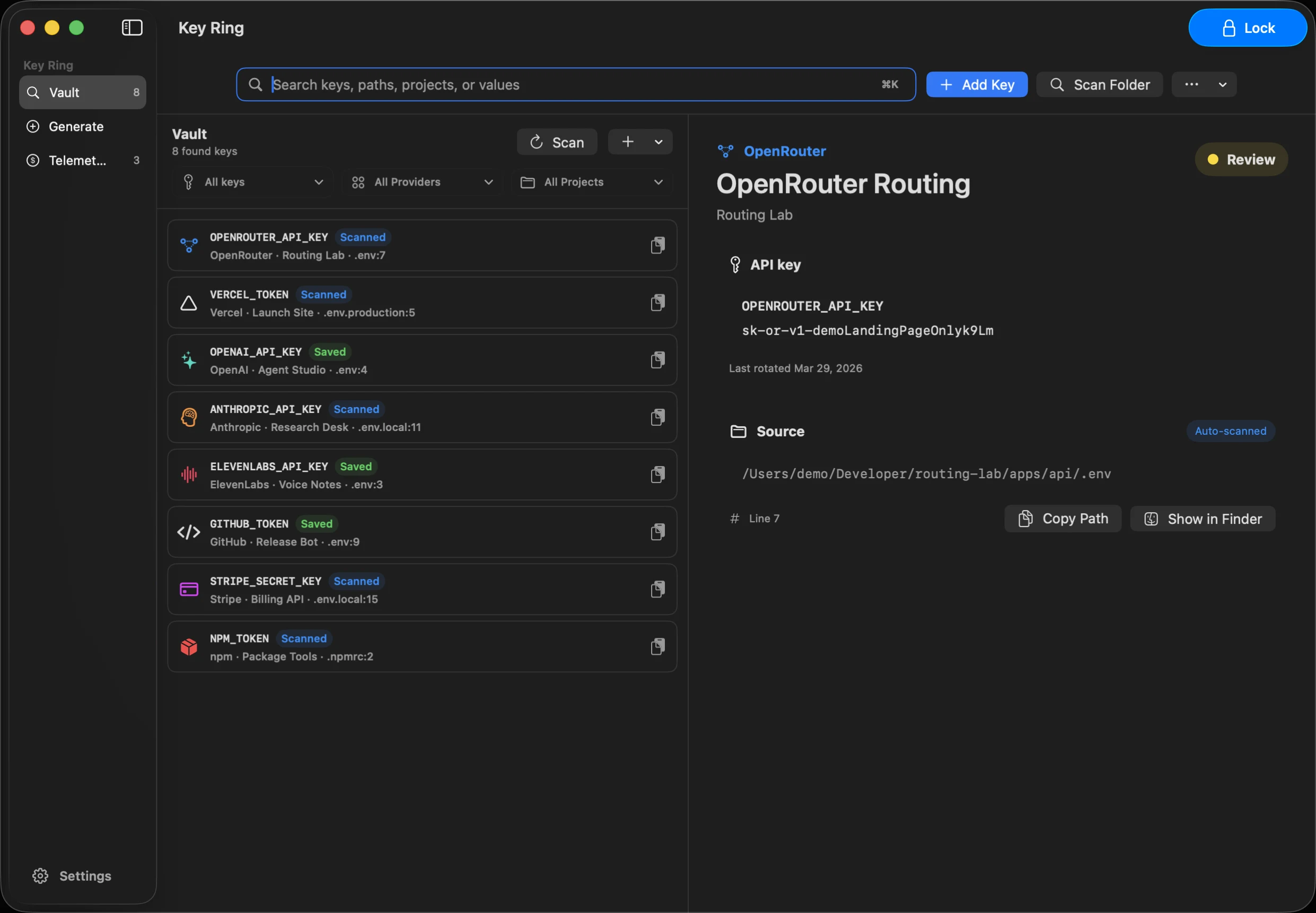1316x913 pixels.
Task: Select the ELEVENLABS_API_KEY row
Action: pyautogui.click(x=422, y=475)
